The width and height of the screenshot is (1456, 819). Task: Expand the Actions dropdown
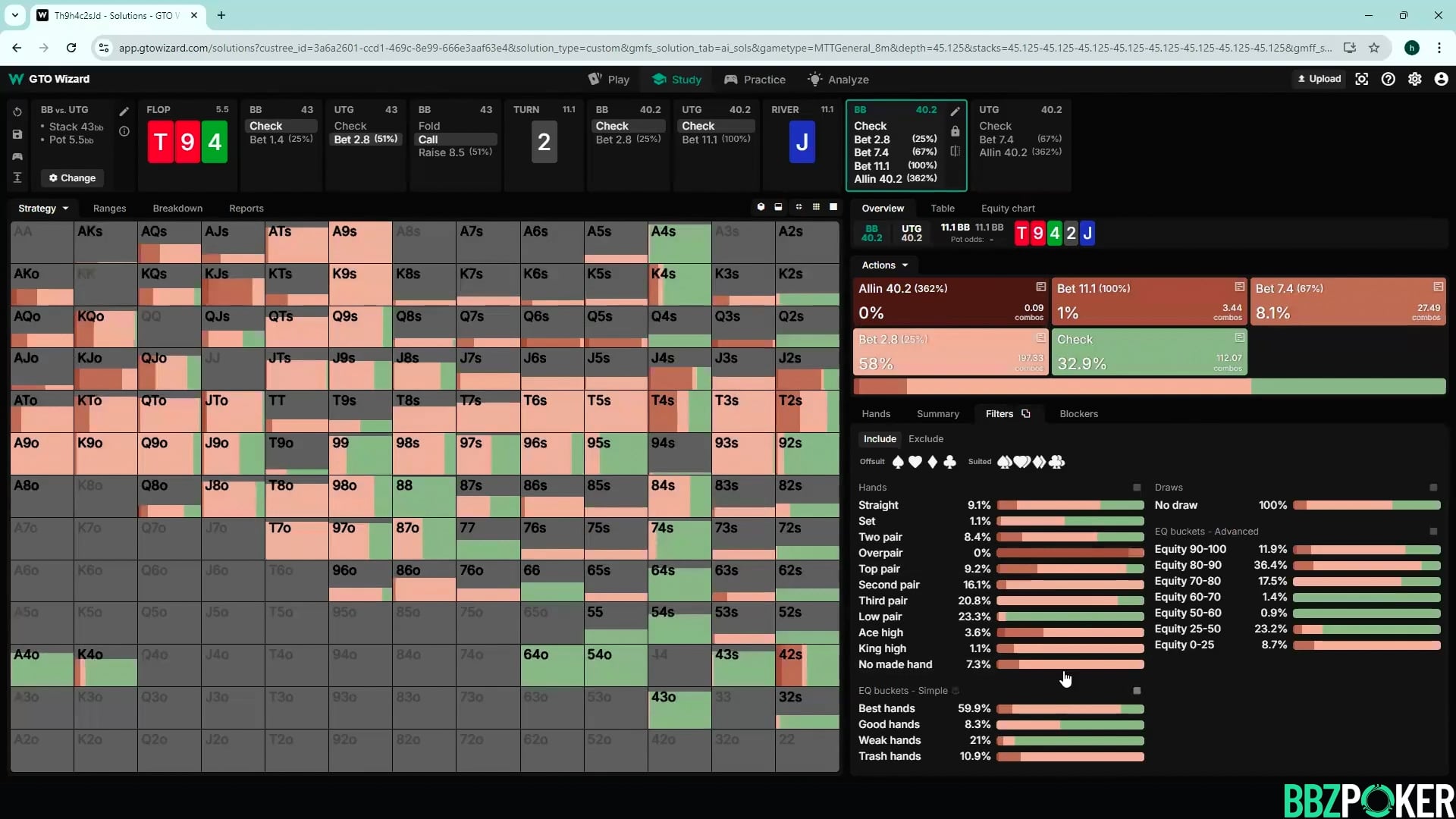click(x=884, y=265)
